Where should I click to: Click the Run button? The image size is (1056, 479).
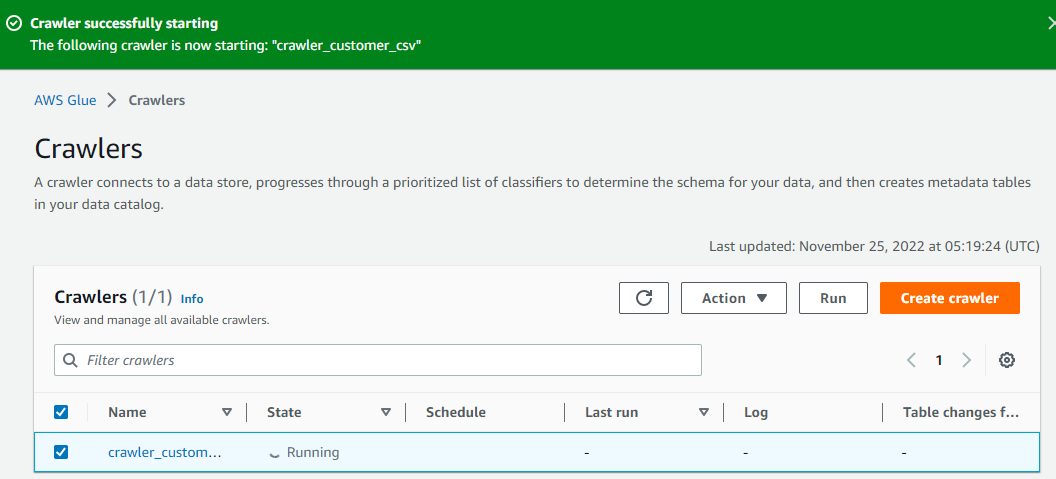pos(833,298)
